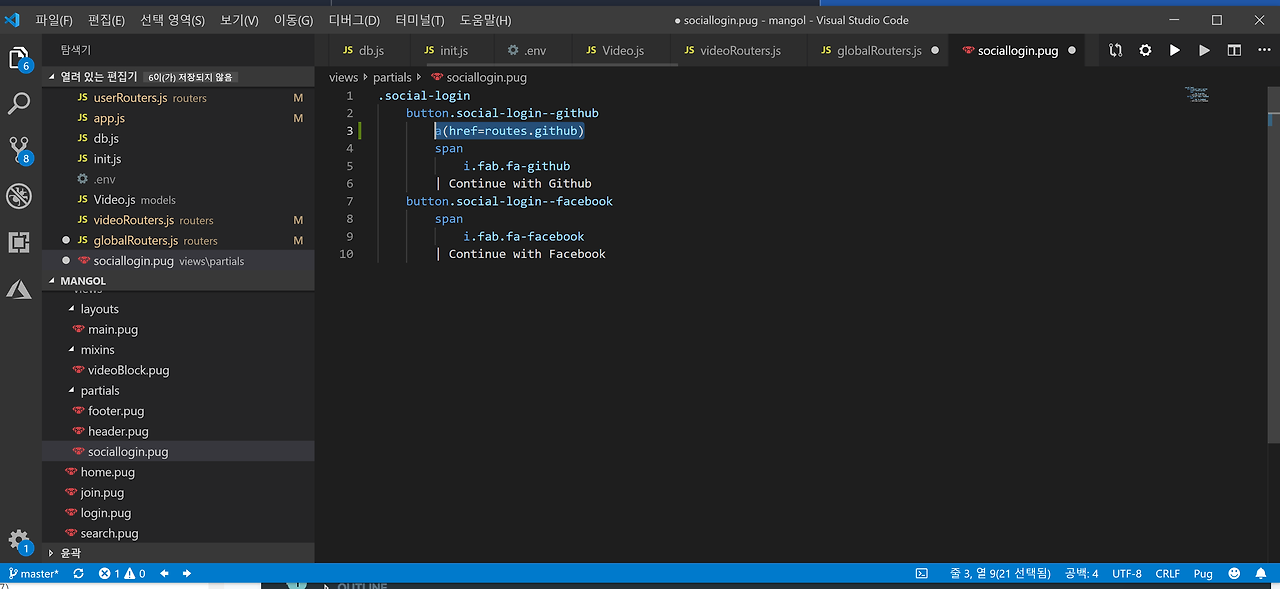Open the 선택 영역(S) menu
This screenshot has width=1280, height=589.
172,20
